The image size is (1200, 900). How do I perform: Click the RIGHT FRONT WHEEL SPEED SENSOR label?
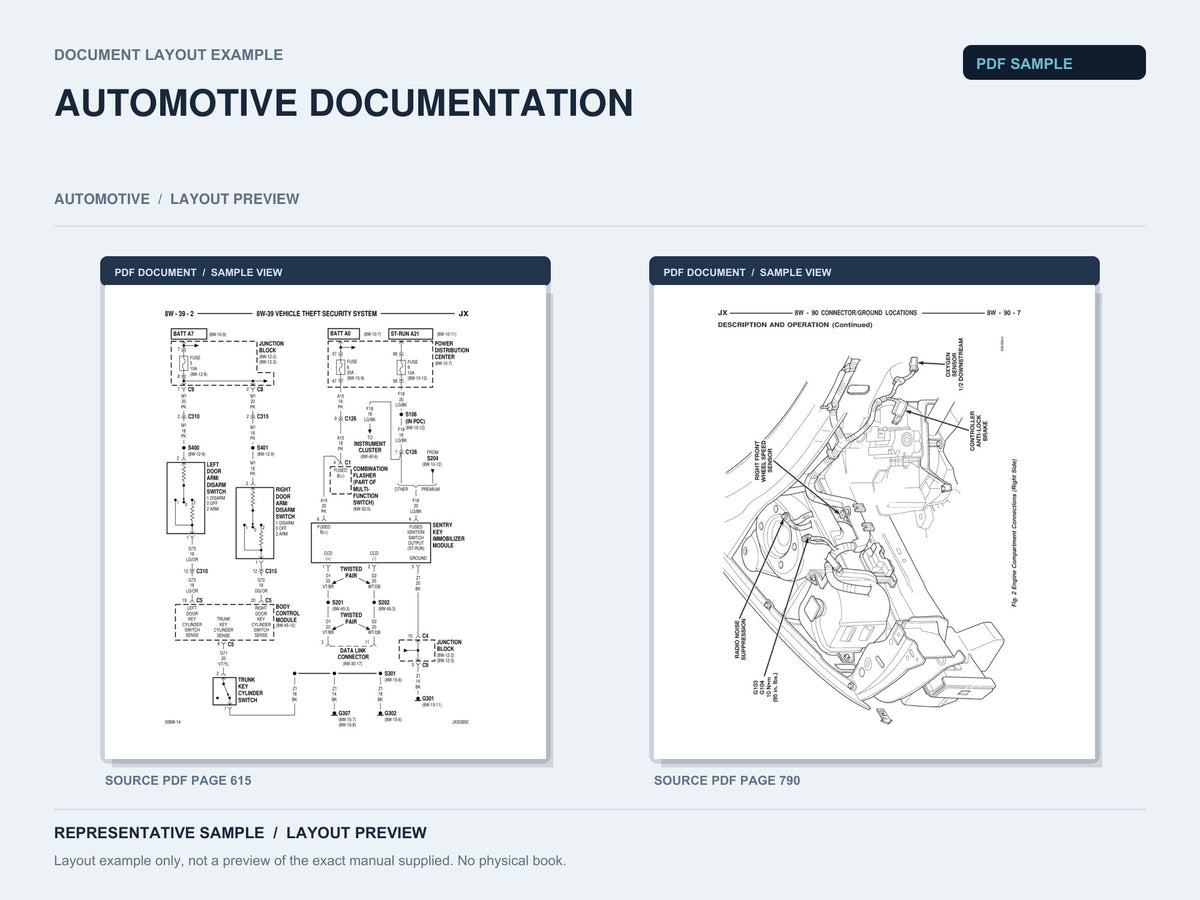tap(763, 461)
